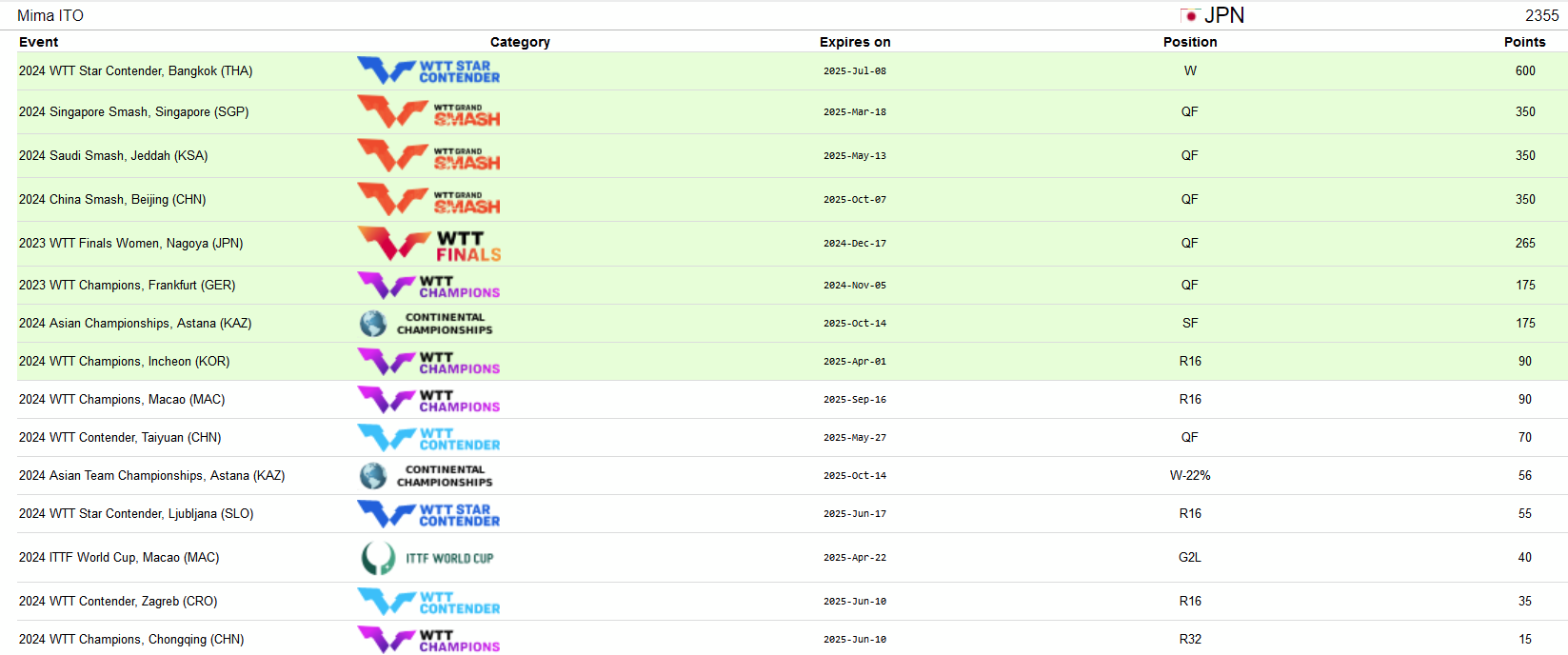Select player name Mima ITO
This screenshot has width=1568, height=655.
point(50,16)
